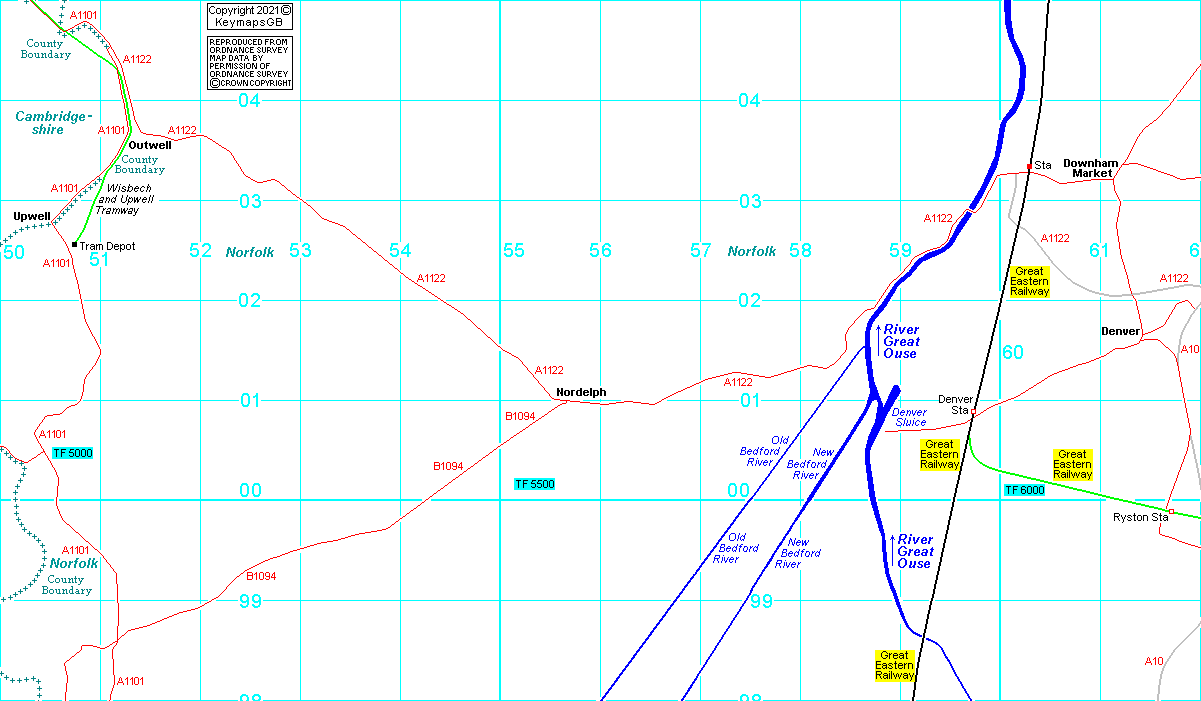Click the Great Eastern Railway label at bottom edge
The image size is (1201, 701).
[895, 665]
